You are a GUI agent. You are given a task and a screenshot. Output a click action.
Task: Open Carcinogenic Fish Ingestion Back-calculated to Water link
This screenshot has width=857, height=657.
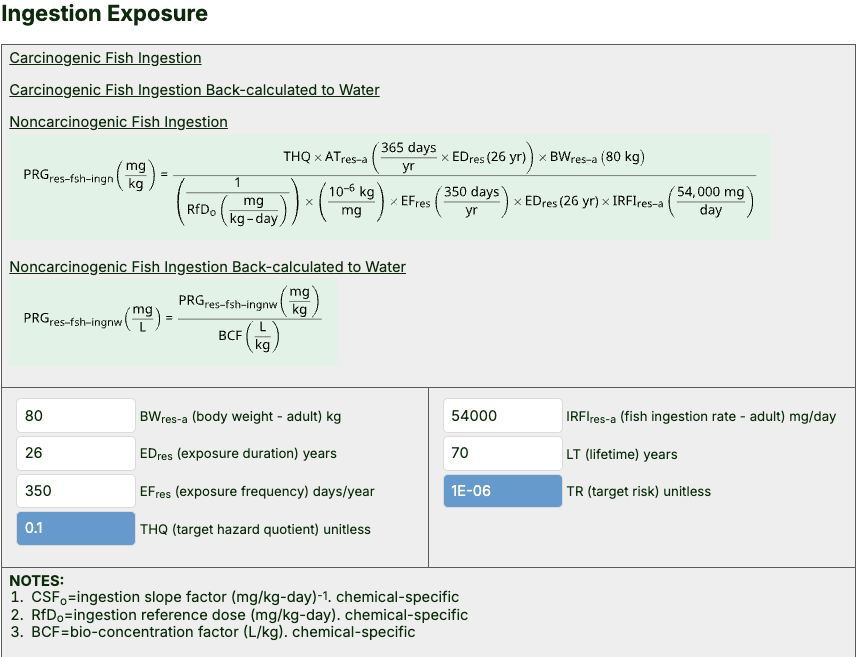coord(194,90)
